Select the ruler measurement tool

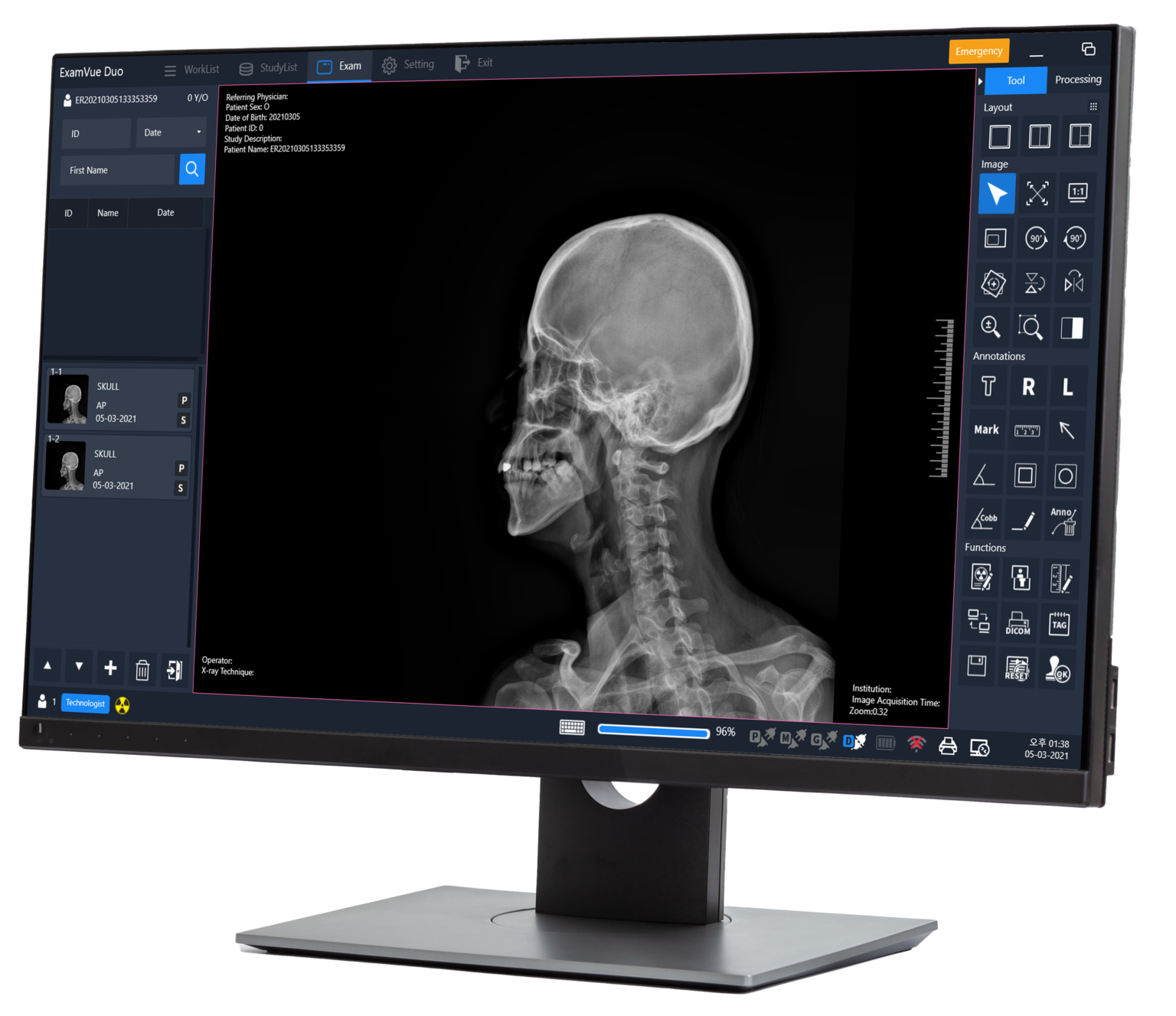tap(1029, 430)
